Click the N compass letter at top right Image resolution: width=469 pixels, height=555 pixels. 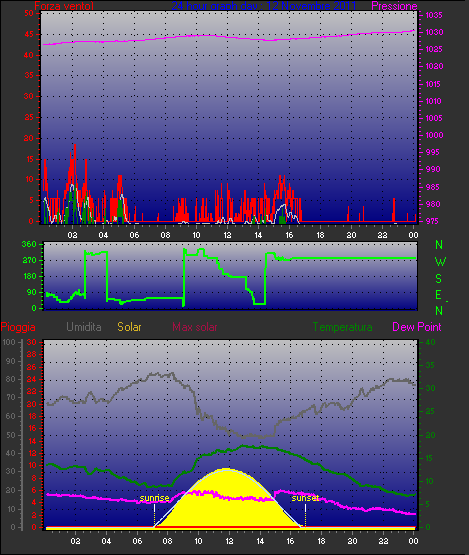click(x=439, y=245)
